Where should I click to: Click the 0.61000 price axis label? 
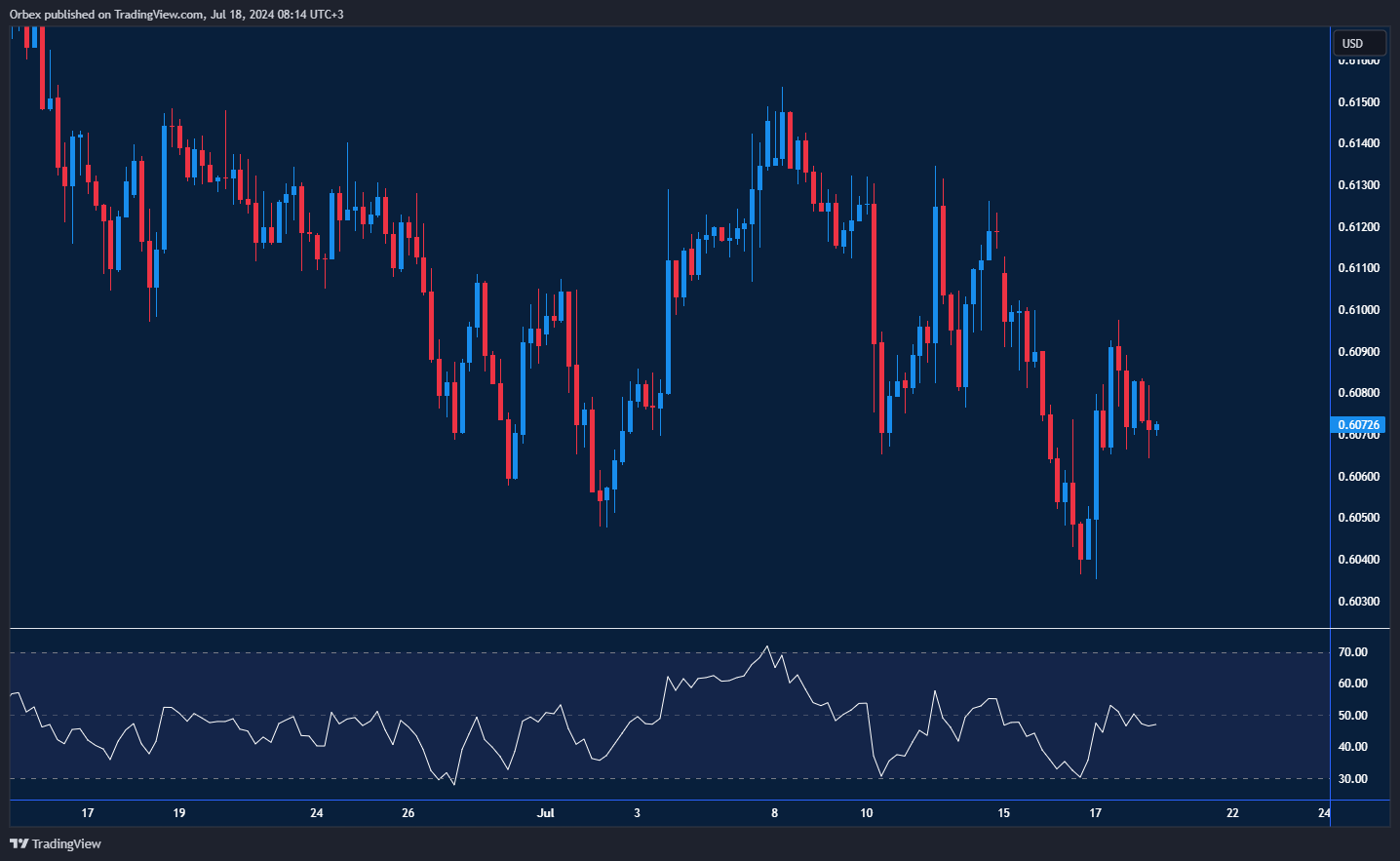(1358, 310)
